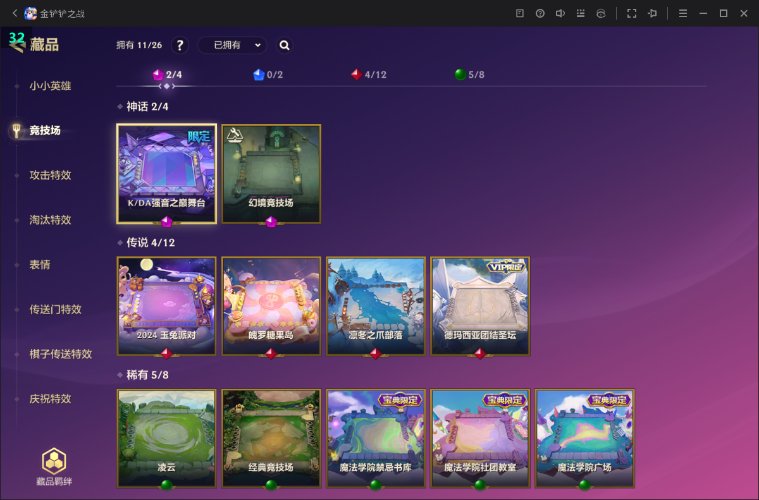Open help in the title bar

click(540, 13)
